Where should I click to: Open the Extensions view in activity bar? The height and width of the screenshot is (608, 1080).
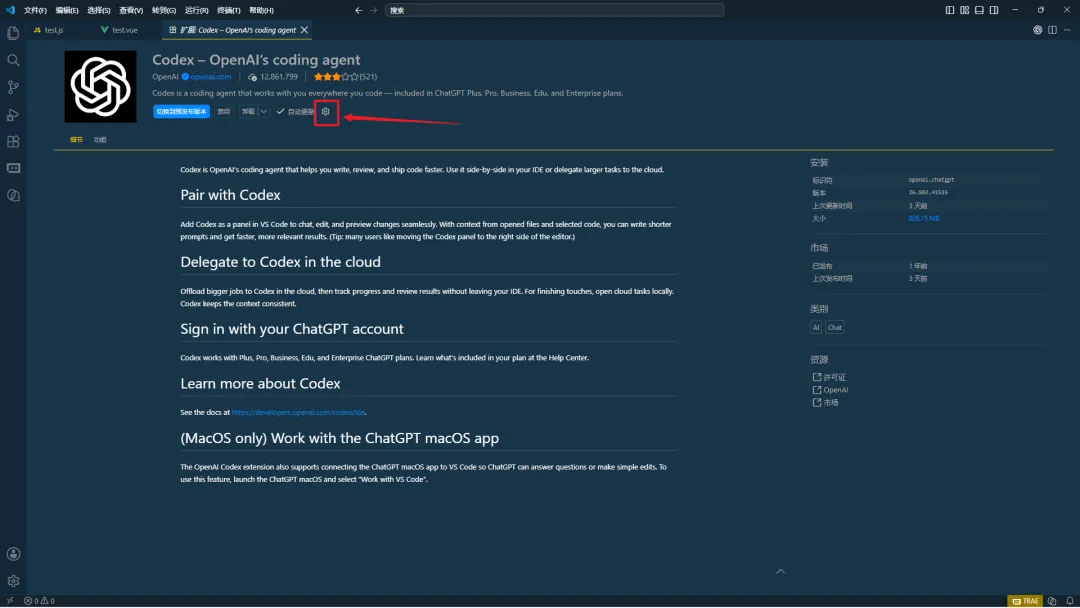coord(13,141)
